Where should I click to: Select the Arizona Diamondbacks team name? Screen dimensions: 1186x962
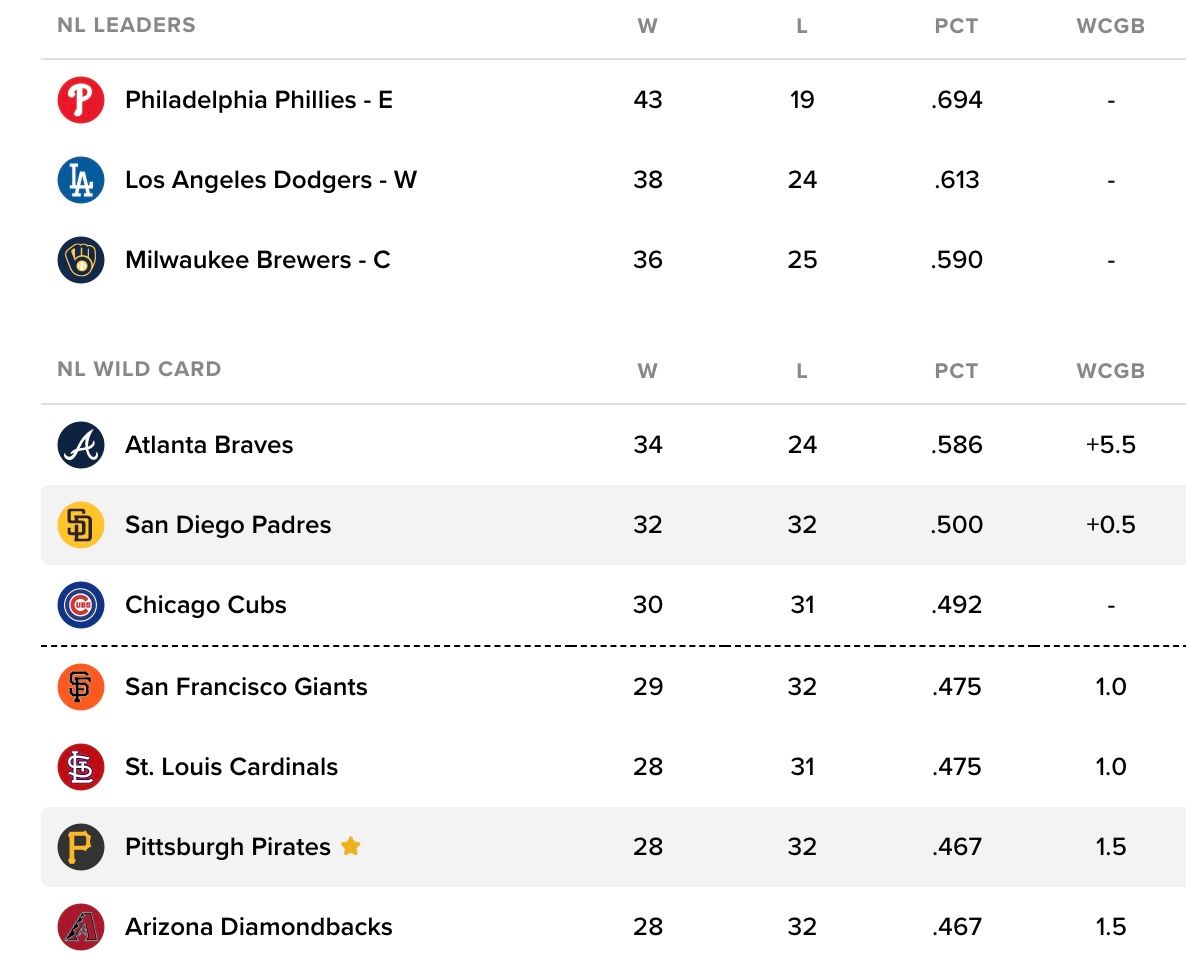point(259,927)
